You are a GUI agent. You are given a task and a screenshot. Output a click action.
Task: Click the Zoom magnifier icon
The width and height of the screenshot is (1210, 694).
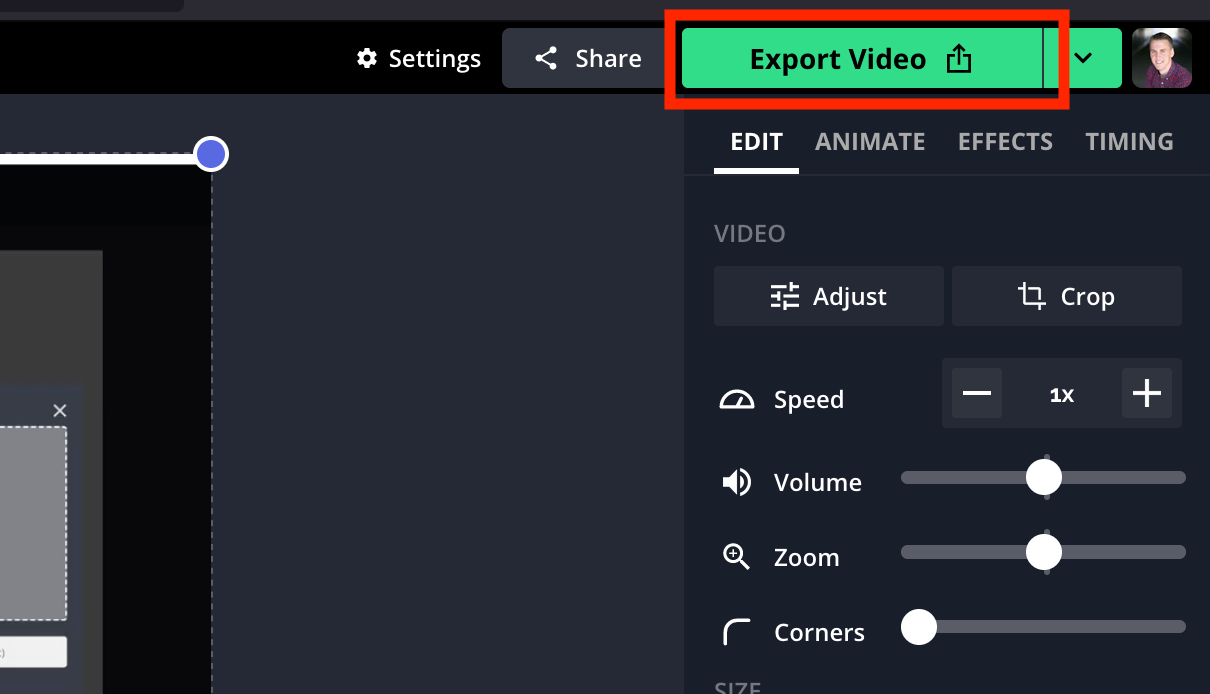(737, 556)
